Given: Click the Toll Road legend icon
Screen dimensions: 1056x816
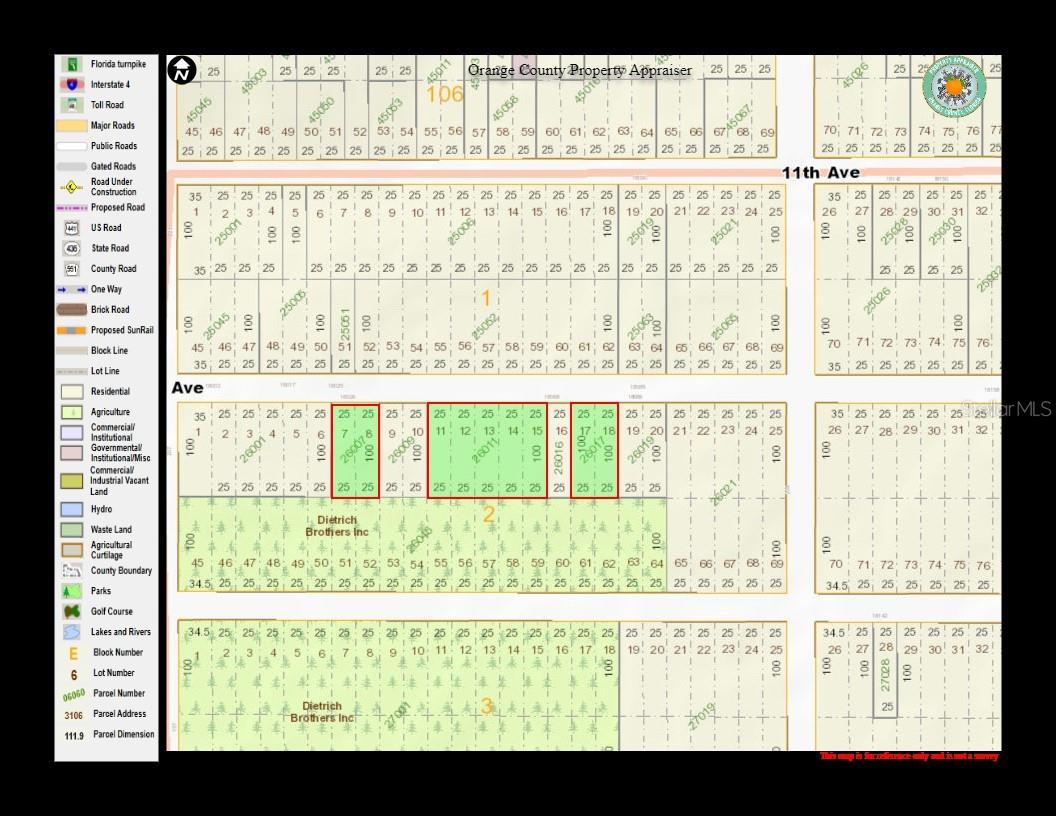Looking at the screenshot, I should (x=72, y=105).
